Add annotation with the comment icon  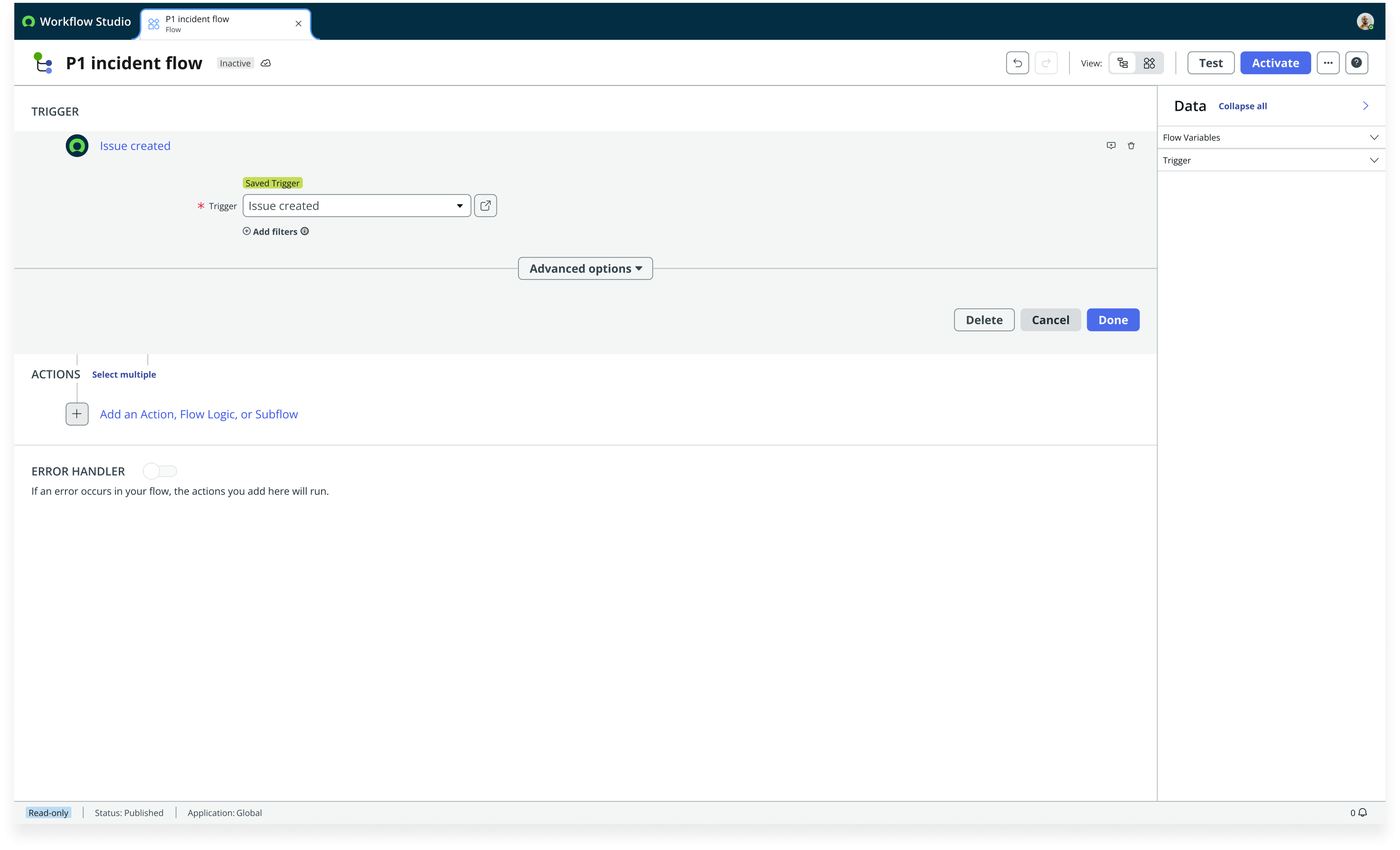(1111, 146)
